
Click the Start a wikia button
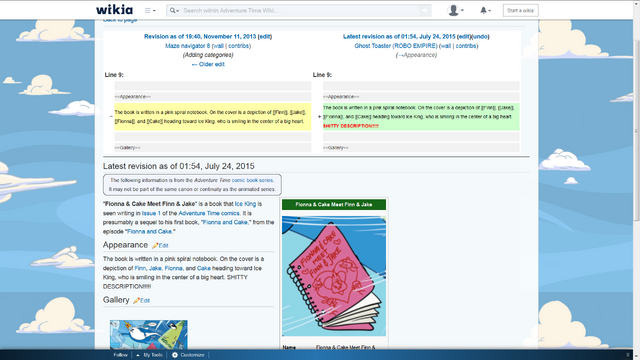[x=520, y=10]
